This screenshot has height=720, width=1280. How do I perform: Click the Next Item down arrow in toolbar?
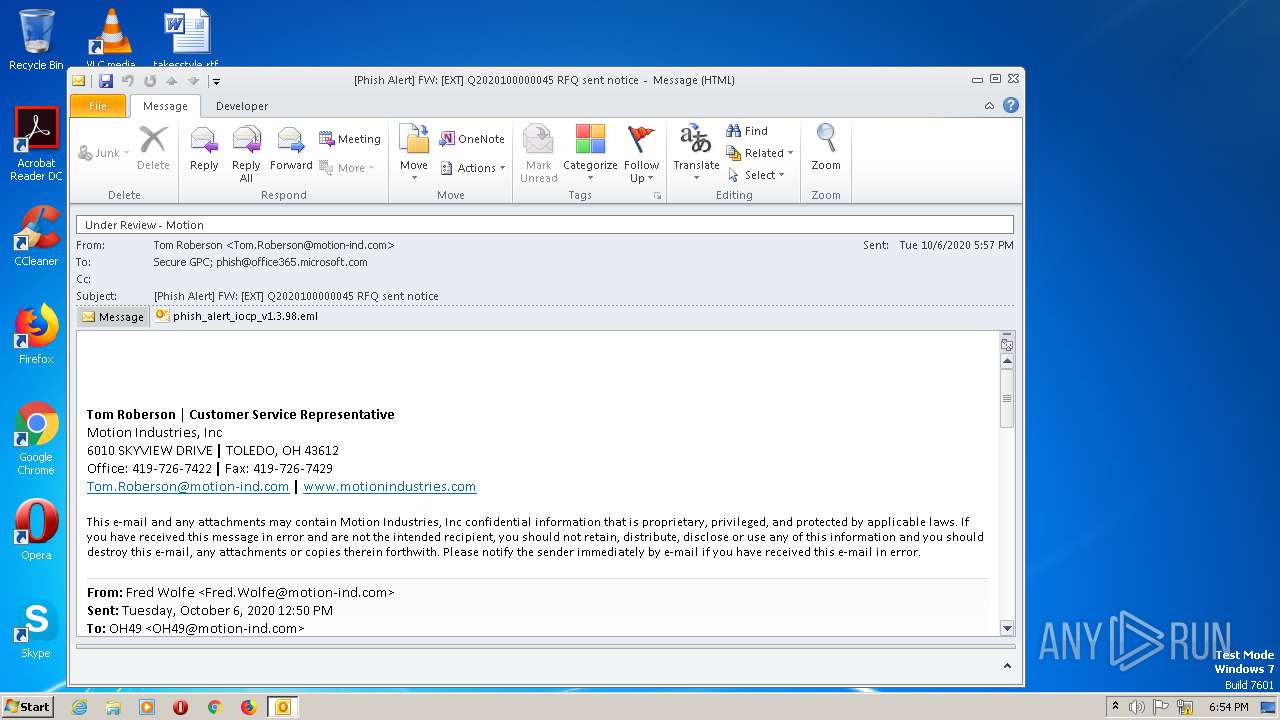click(x=193, y=81)
